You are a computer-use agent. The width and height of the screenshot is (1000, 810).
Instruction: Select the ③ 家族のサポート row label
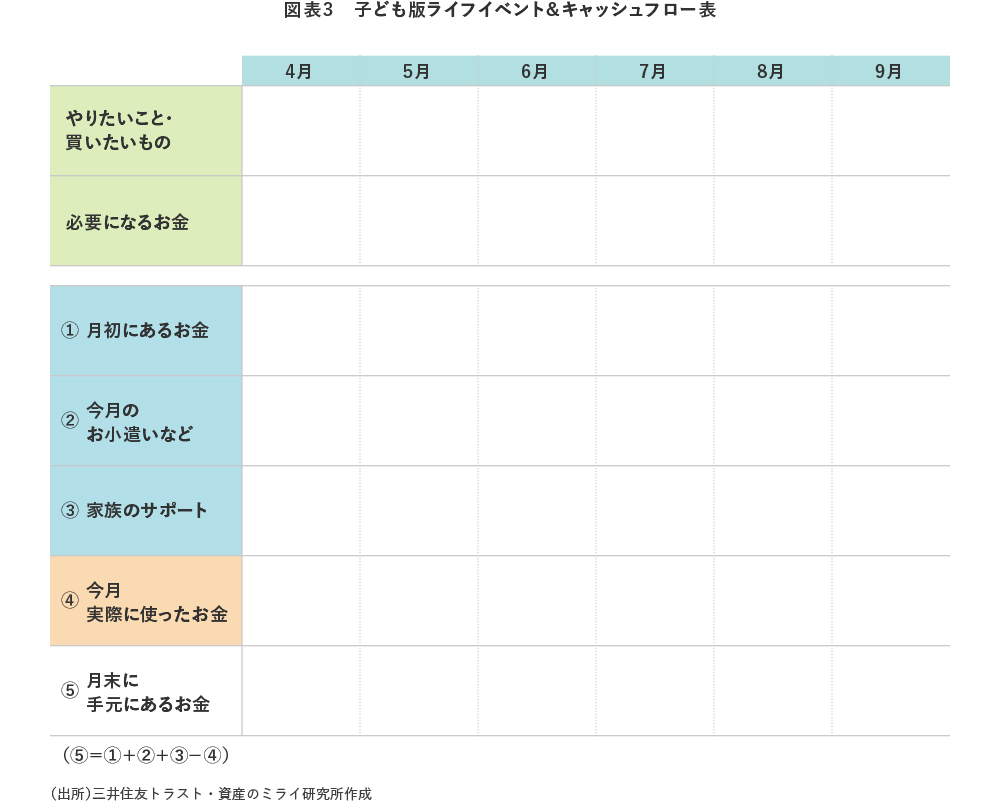136,510
